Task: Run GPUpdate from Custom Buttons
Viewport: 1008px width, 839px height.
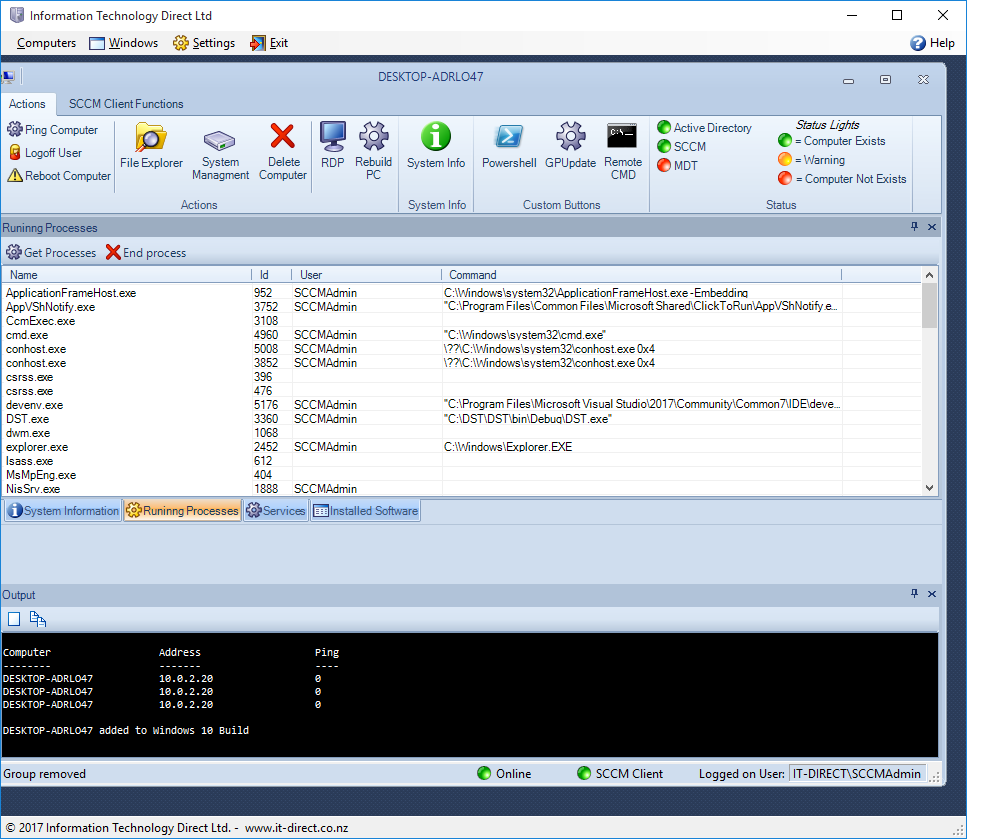Action: point(570,137)
